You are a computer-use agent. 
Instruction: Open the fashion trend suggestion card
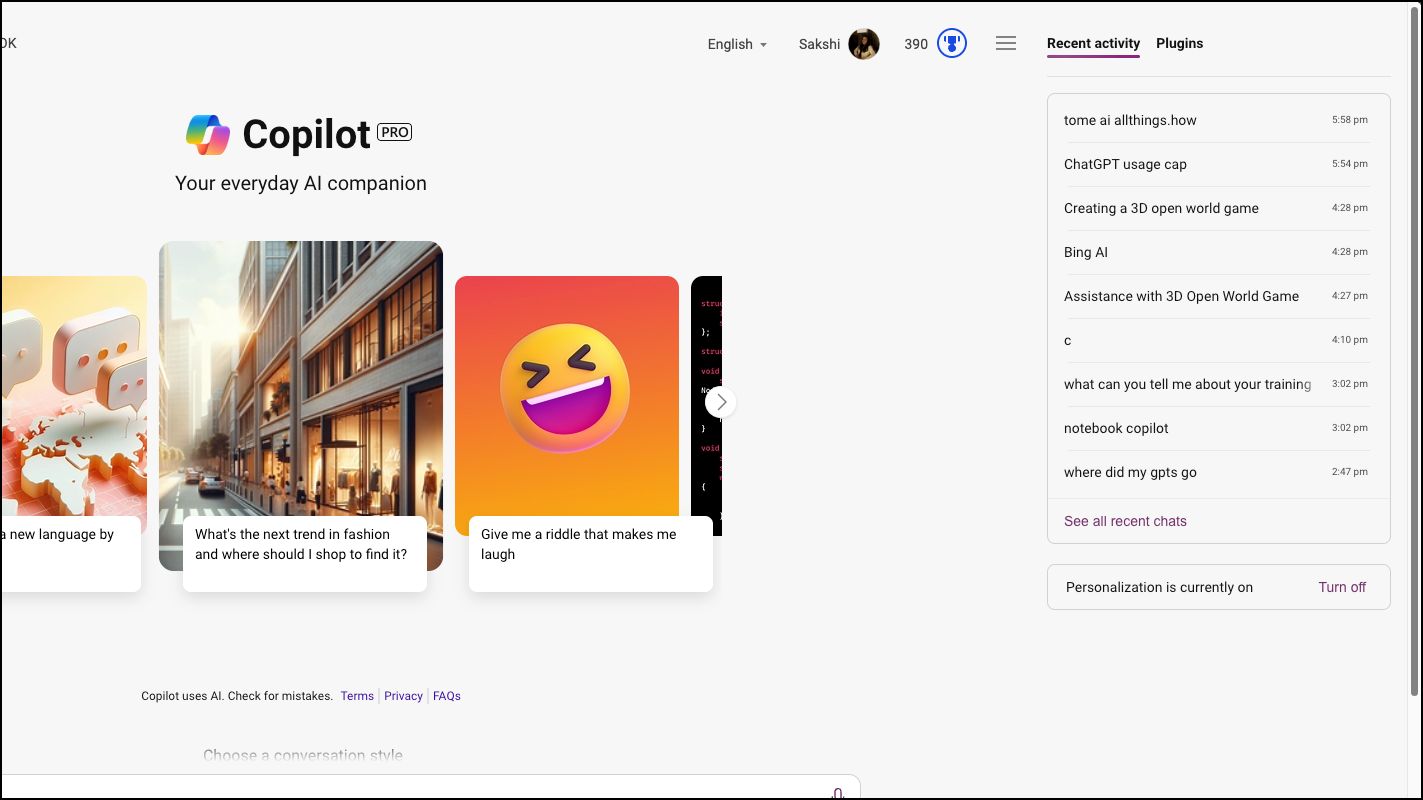point(301,416)
